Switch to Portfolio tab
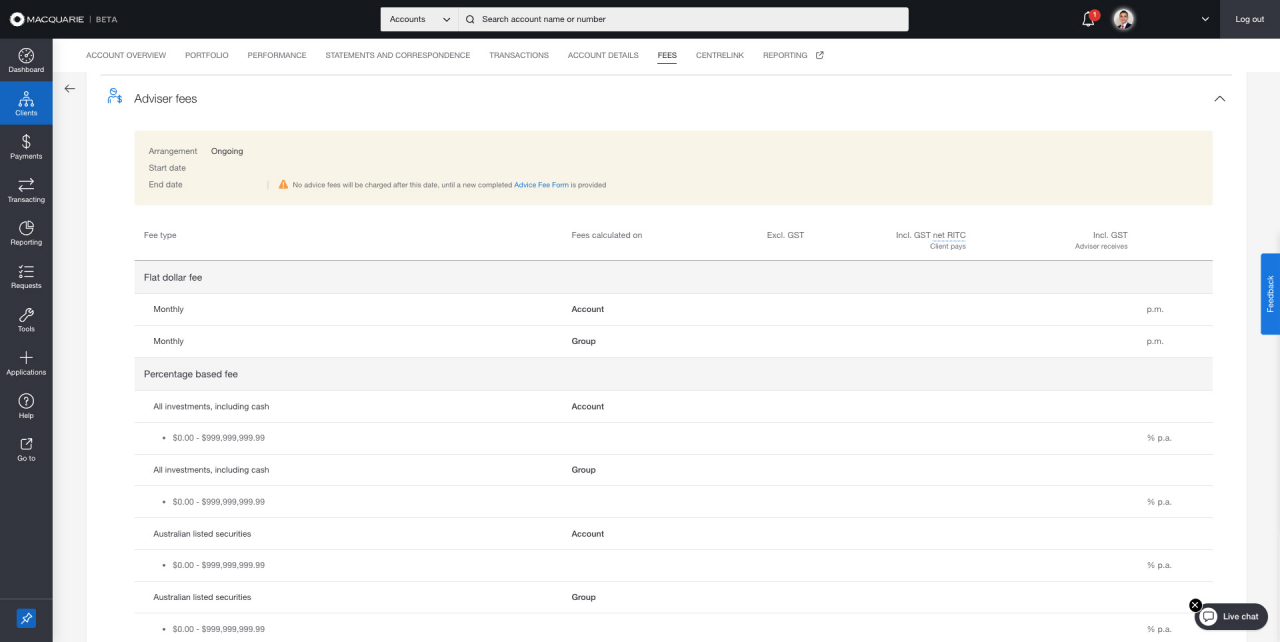Viewport: 1280px width, 642px height. pos(207,55)
